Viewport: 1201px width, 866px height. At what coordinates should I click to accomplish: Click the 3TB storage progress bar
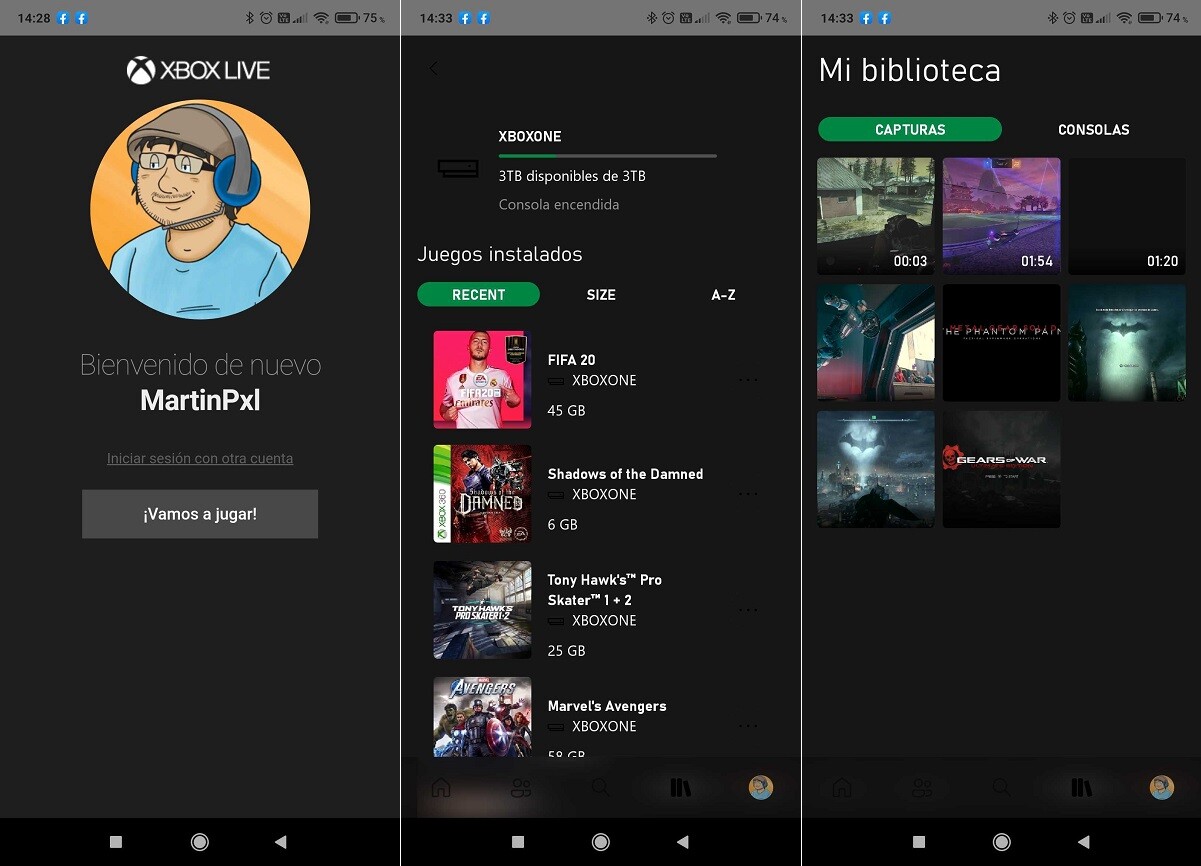607,156
